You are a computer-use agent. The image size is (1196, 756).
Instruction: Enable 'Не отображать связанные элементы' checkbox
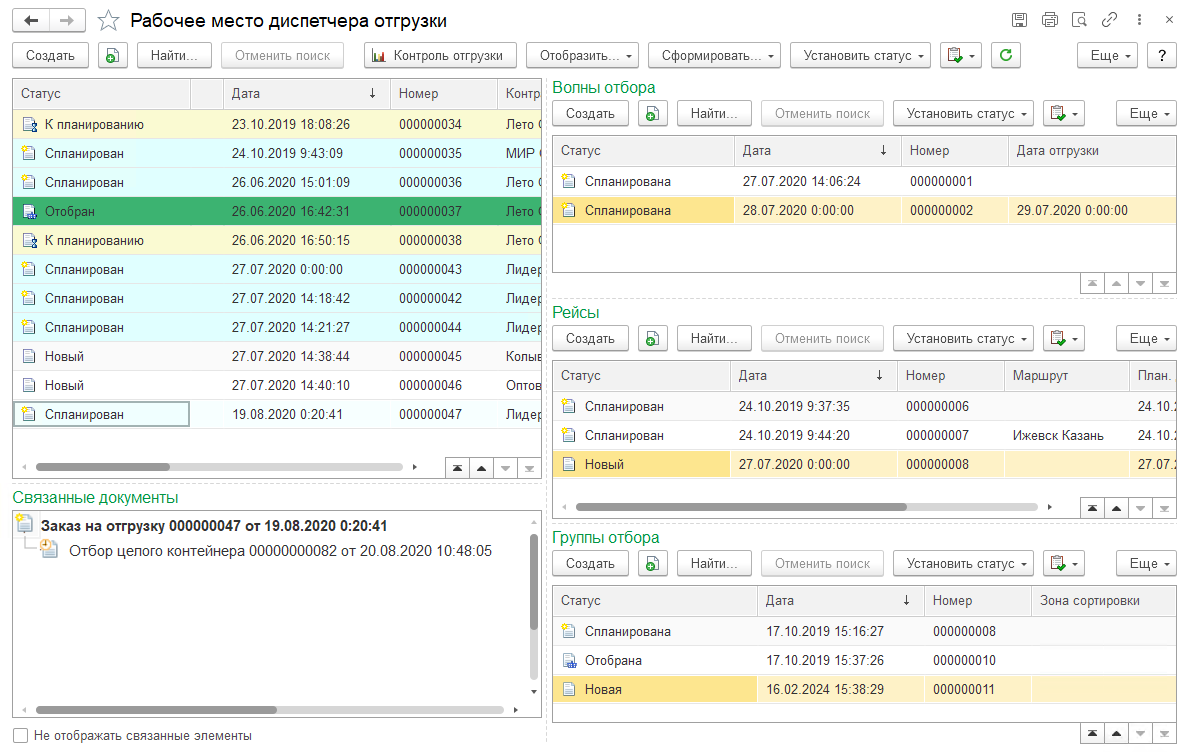21,735
